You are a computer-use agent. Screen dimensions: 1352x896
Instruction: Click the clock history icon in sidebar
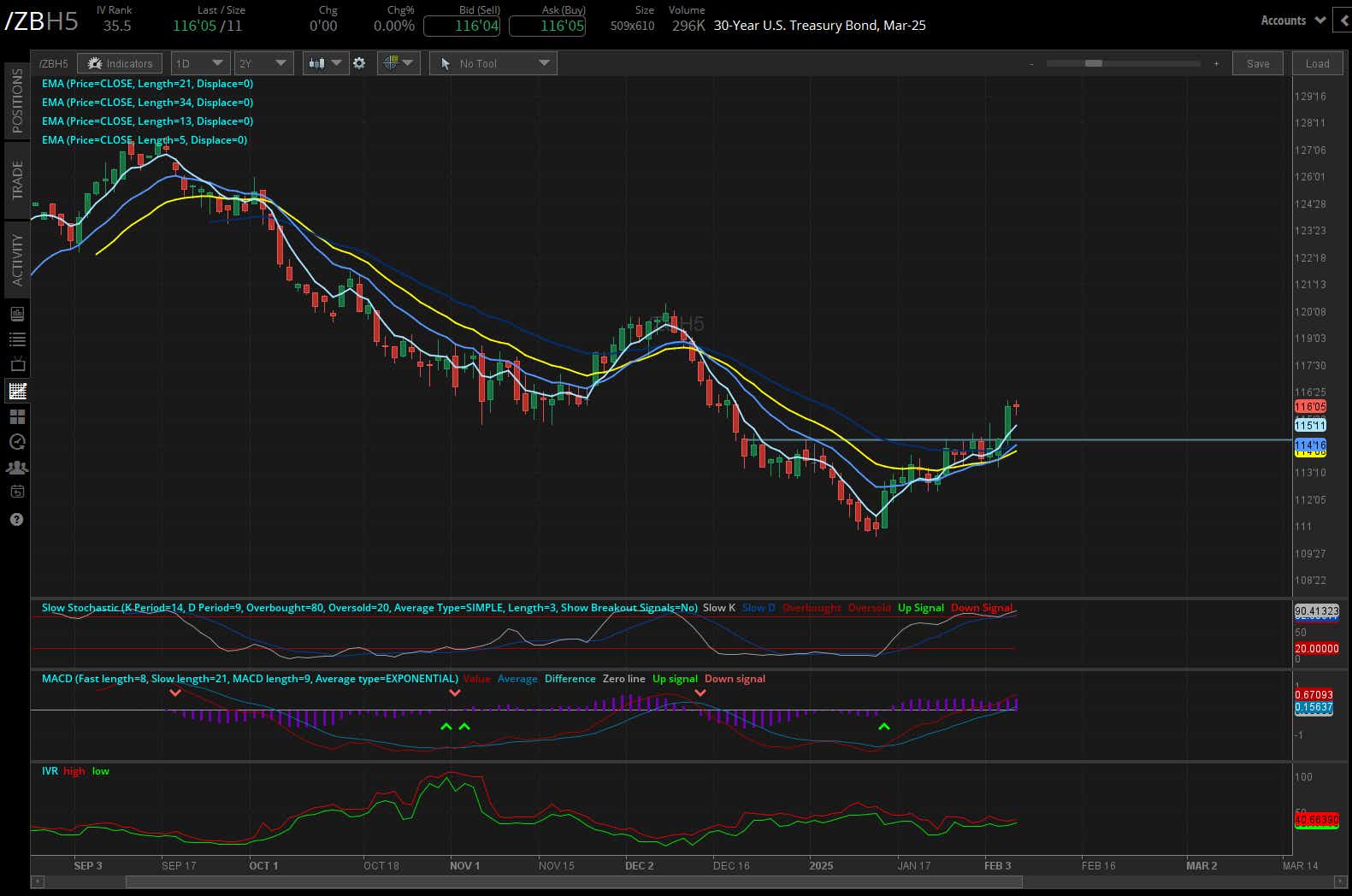point(17,442)
